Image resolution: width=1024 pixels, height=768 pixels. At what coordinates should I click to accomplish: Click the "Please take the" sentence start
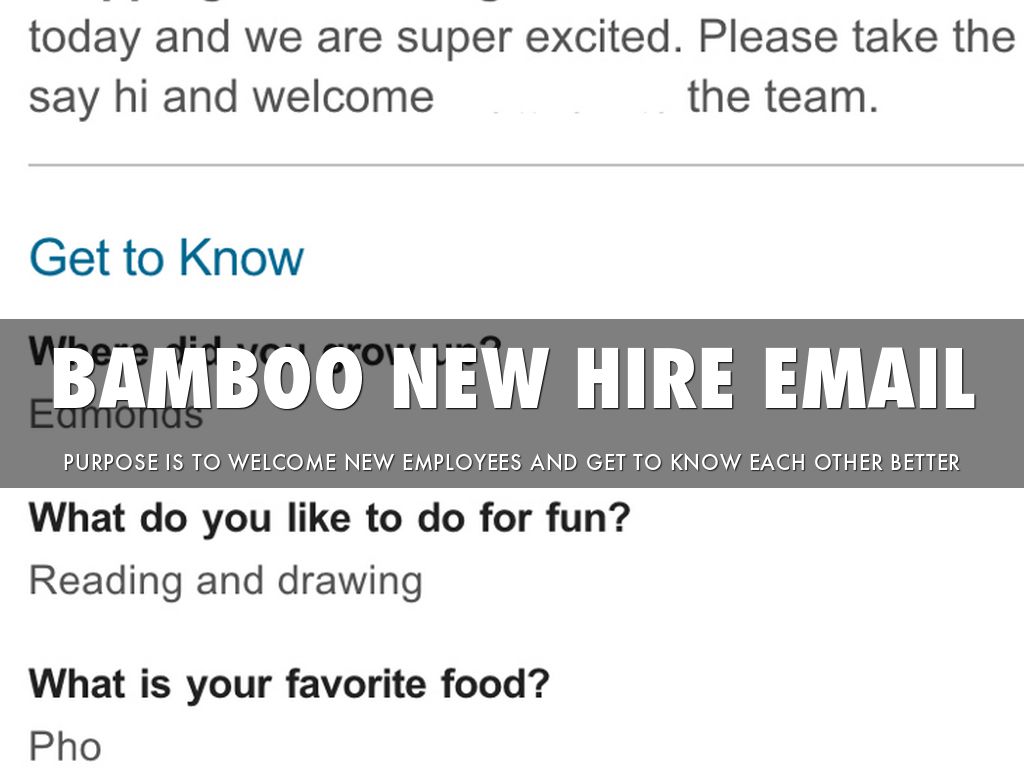pyautogui.click(x=856, y=38)
